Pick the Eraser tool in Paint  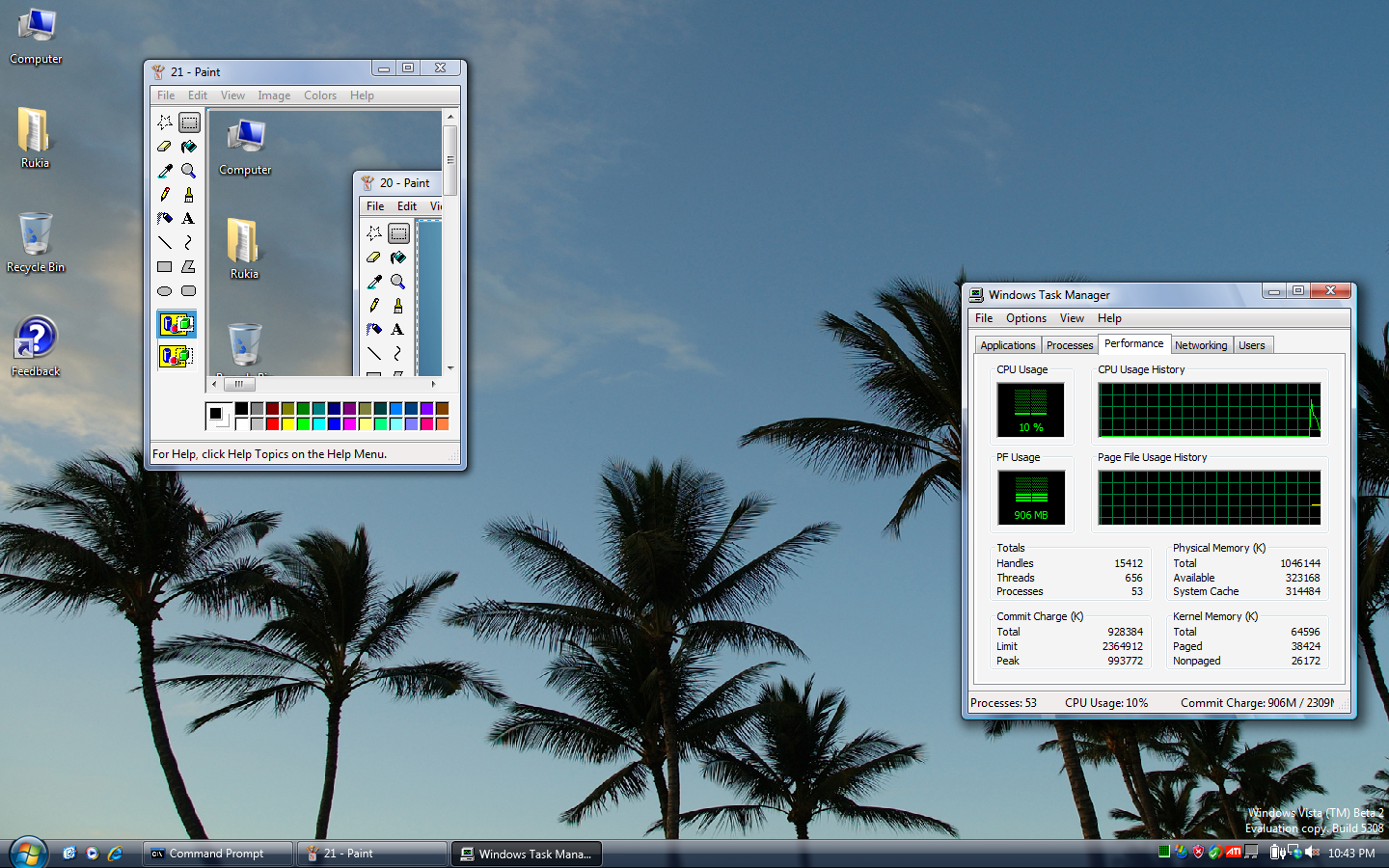165,147
